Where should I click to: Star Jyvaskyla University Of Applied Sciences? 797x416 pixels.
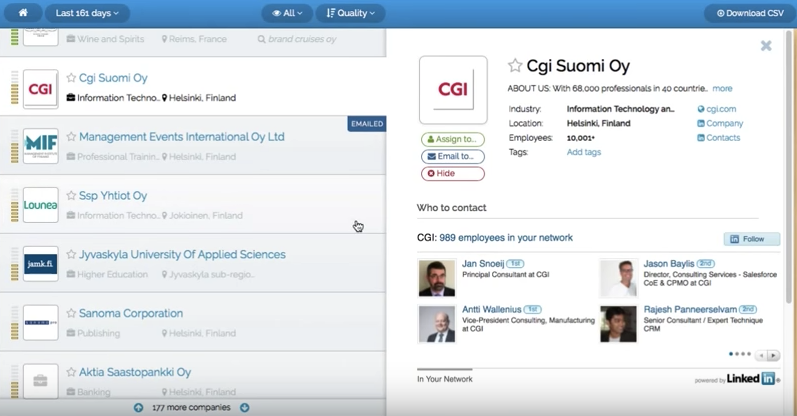[71, 254]
